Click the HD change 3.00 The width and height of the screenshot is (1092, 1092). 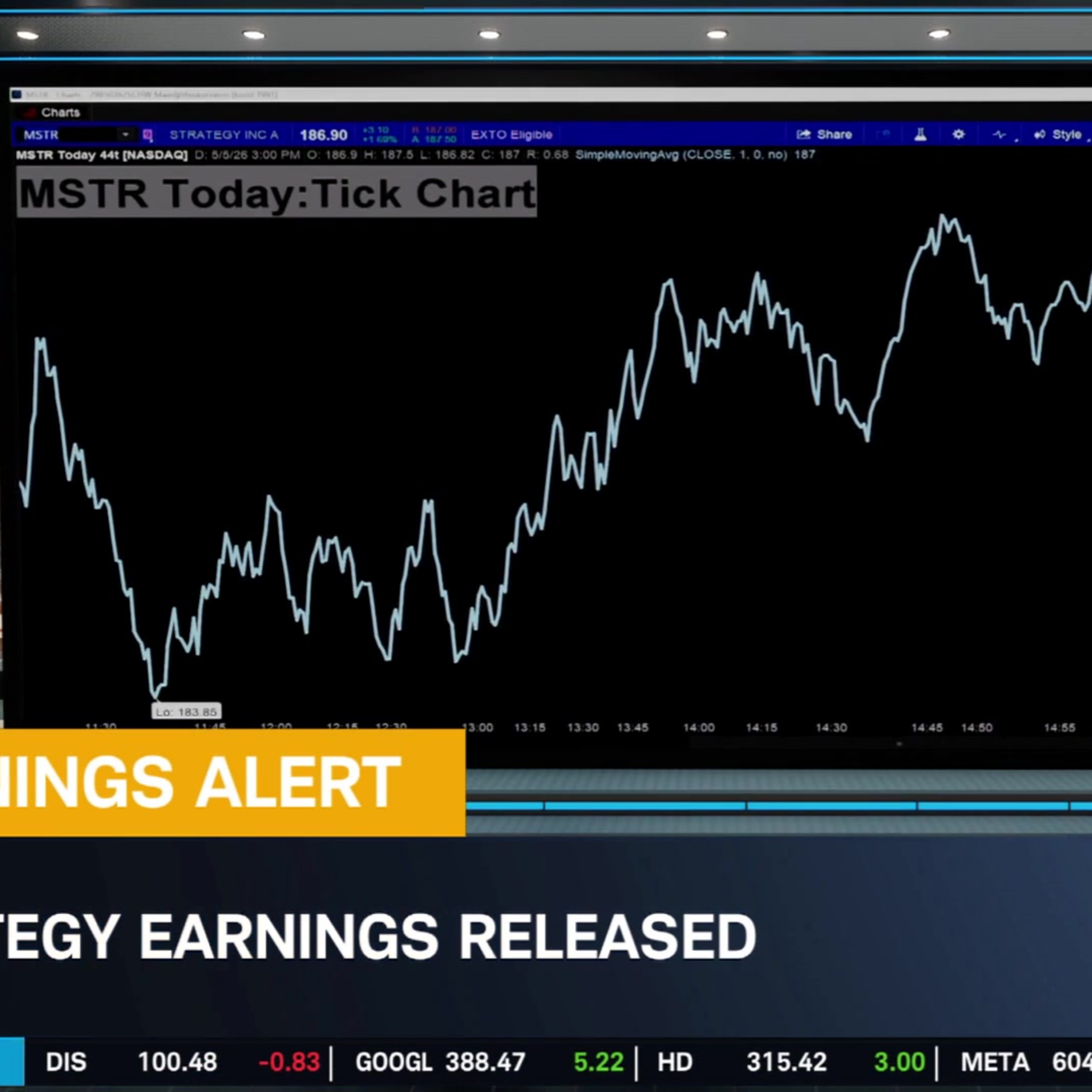pyautogui.click(x=900, y=1063)
